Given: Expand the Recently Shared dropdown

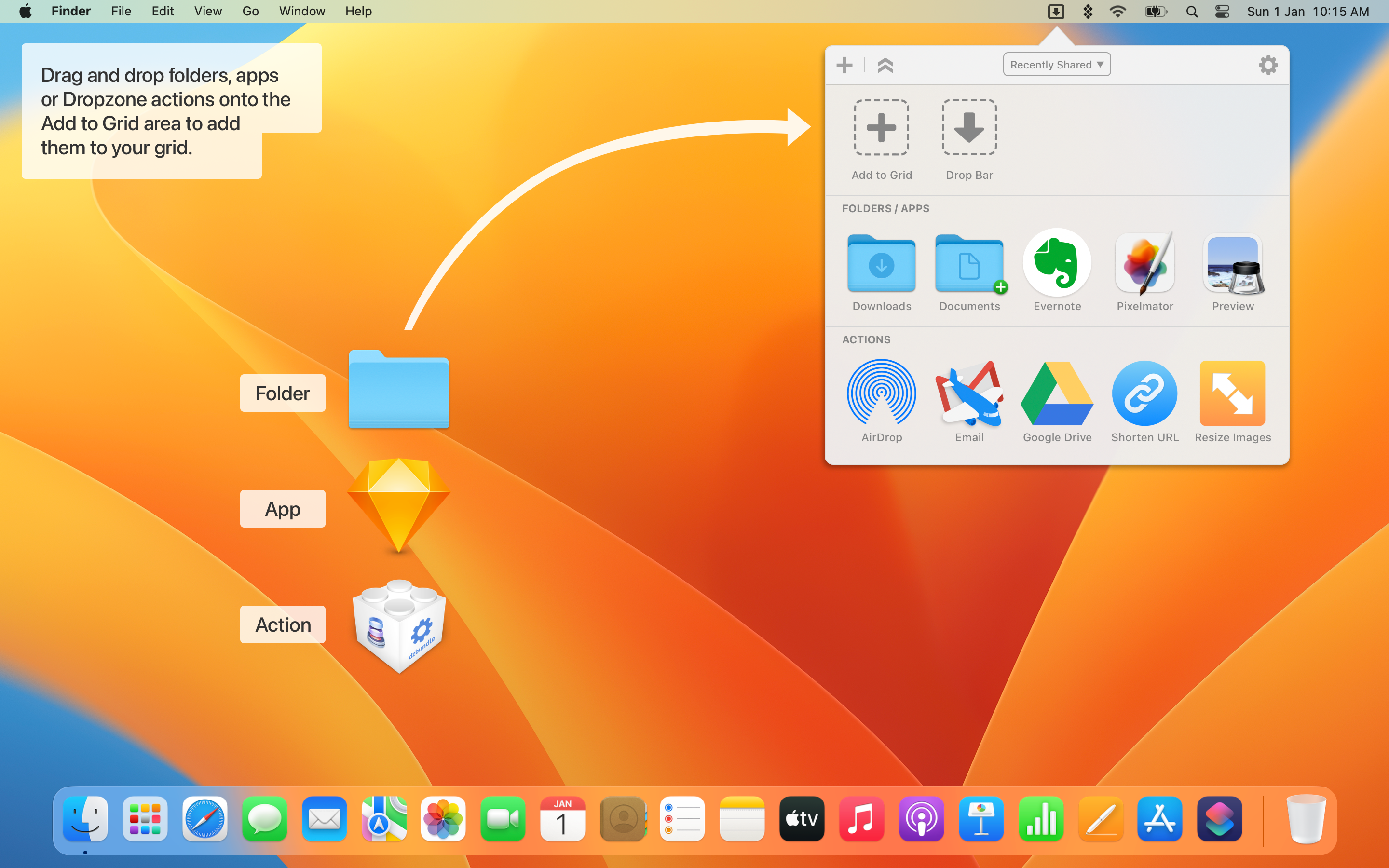Looking at the screenshot, I should pyautogui.click(x=1056, y=64).
